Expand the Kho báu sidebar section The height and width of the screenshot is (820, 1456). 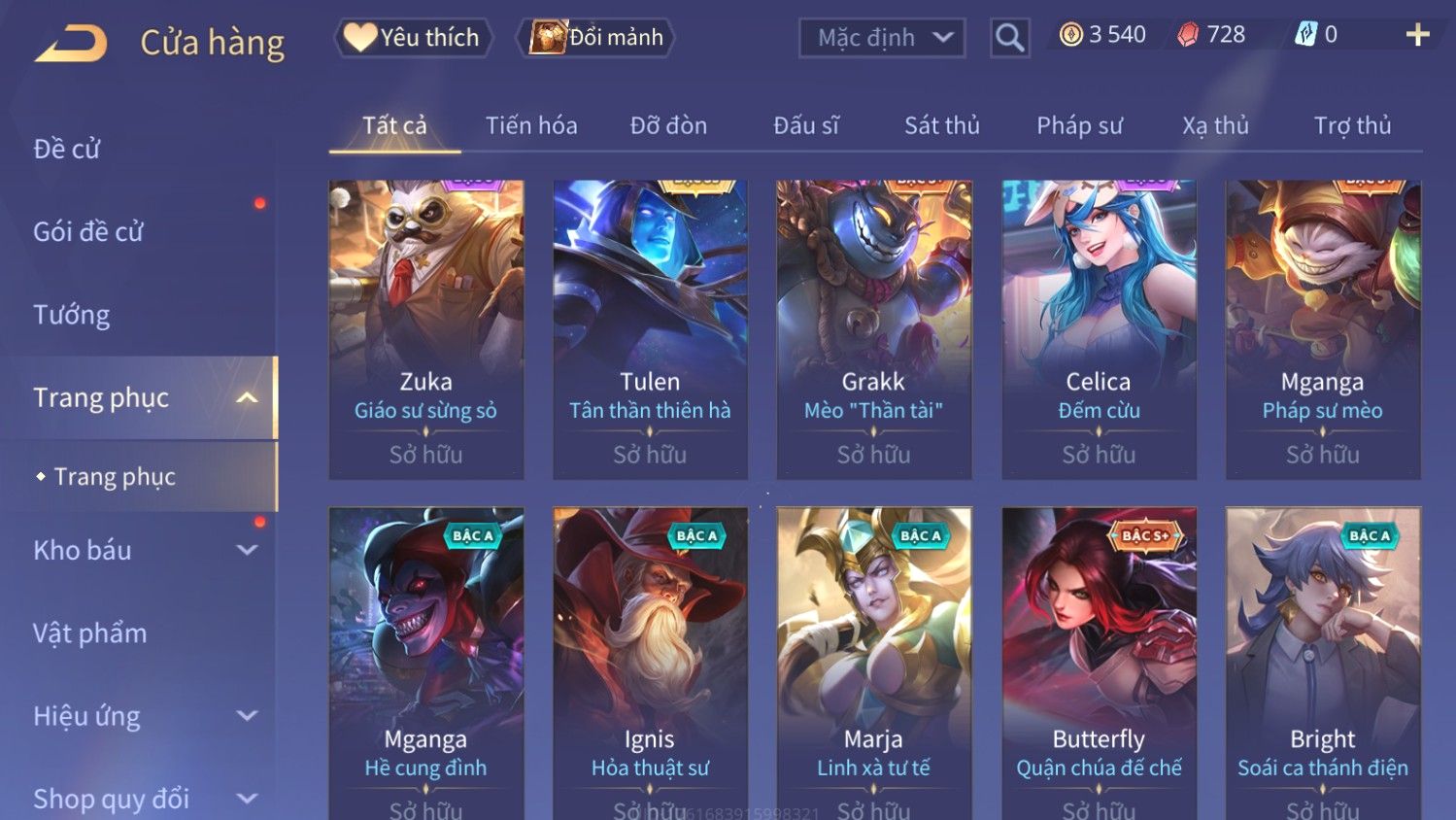point(247,550)
